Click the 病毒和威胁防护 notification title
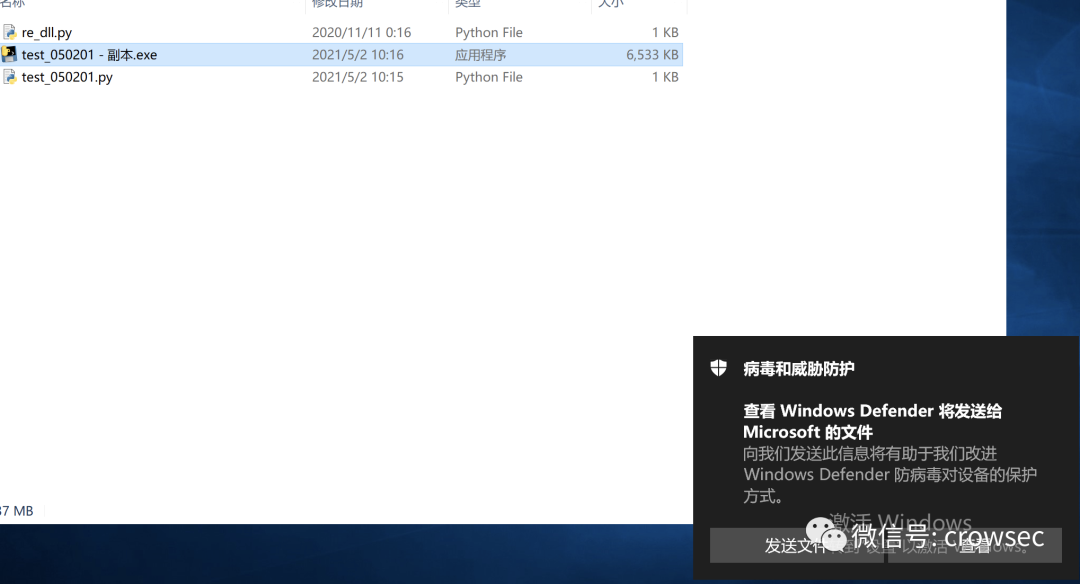Viewport: 1080px width, 584px height. coord(799,368)
